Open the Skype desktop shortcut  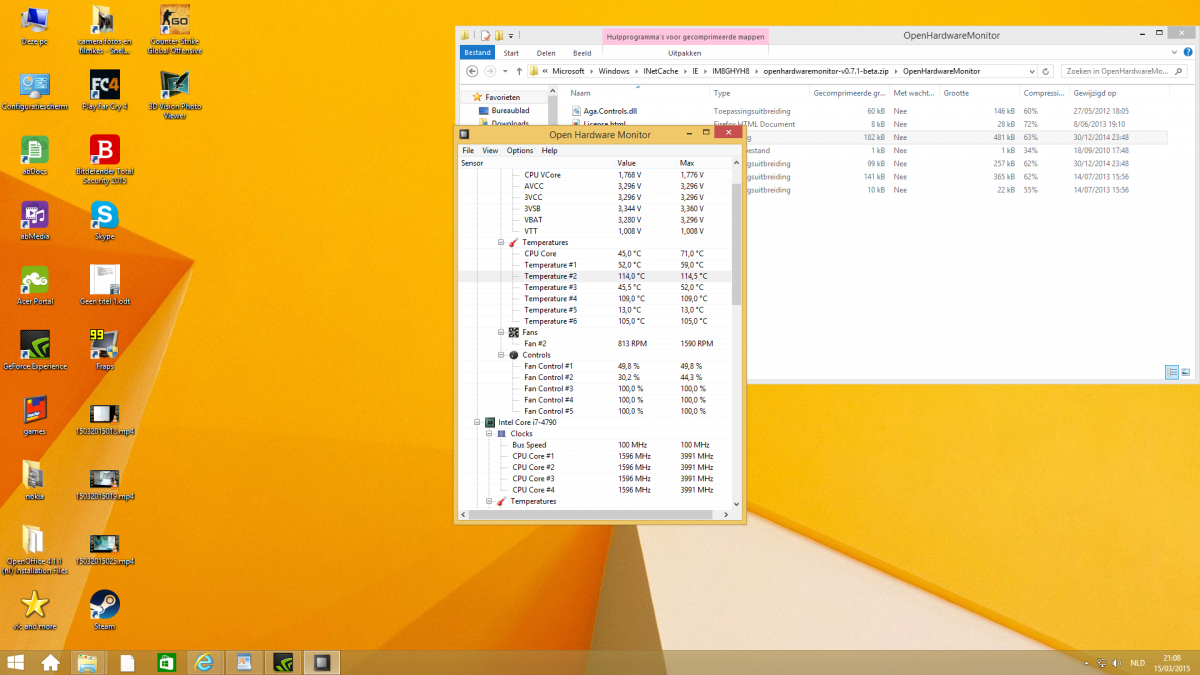coord(104,215)
